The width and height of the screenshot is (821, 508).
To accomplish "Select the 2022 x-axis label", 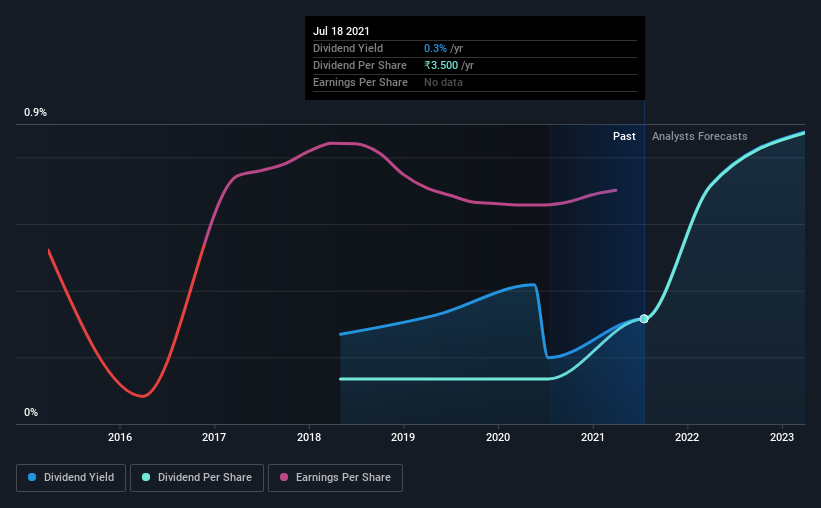I will [x=687, y=437].
